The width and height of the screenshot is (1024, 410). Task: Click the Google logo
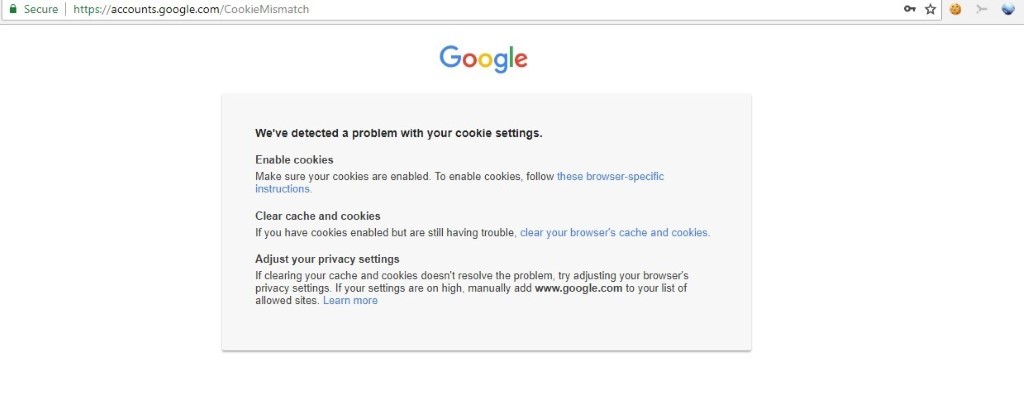tap(483, 59)
